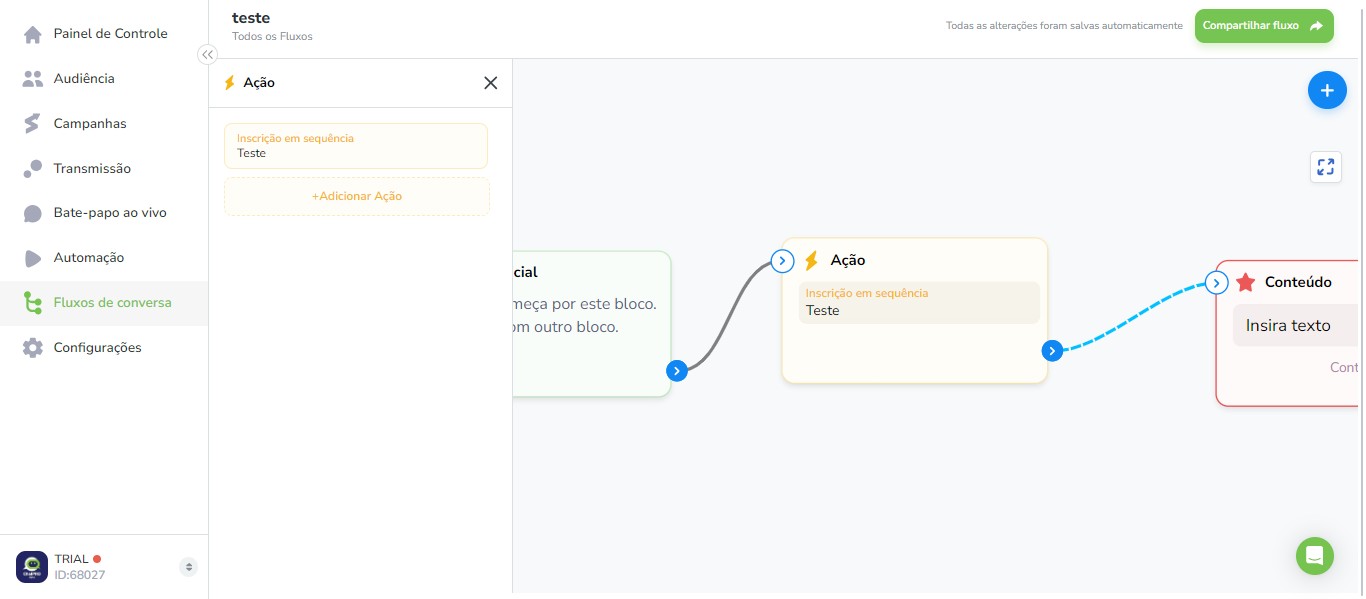Click the Audiência people icon

pyautogui.click(x=33, y=79)
